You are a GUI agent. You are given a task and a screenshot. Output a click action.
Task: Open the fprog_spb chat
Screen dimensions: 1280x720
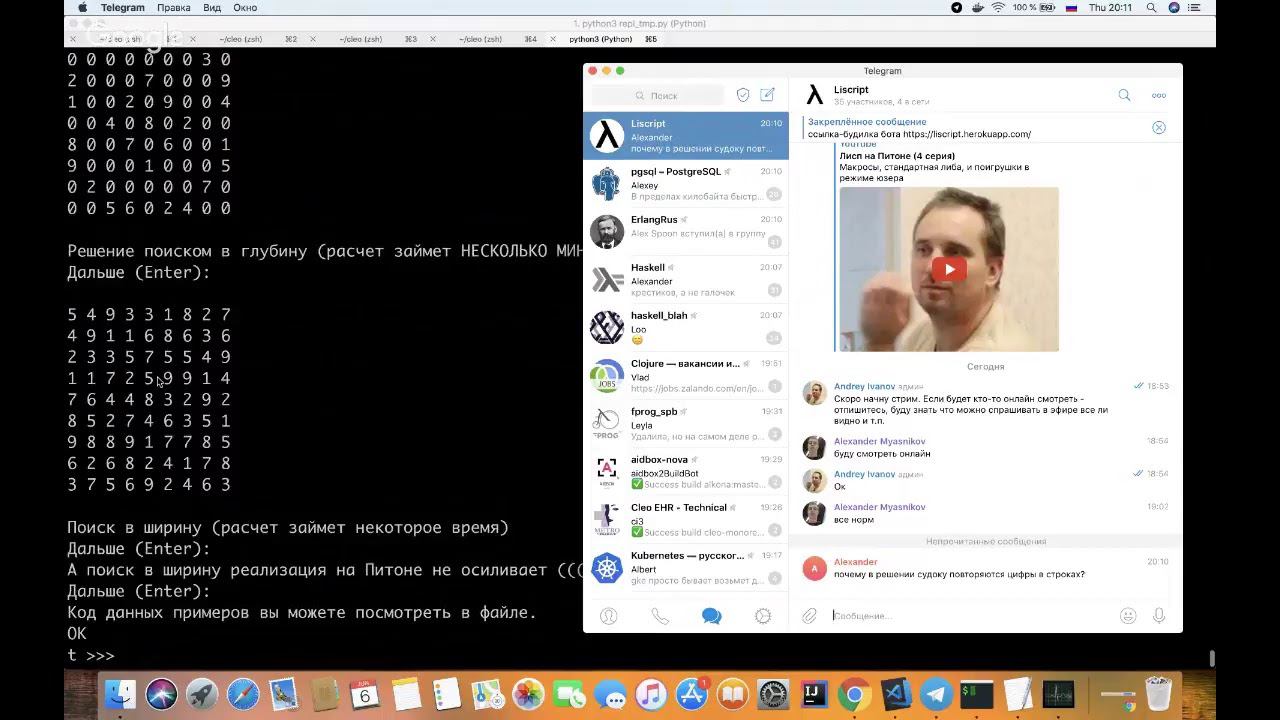pos(686,424)
